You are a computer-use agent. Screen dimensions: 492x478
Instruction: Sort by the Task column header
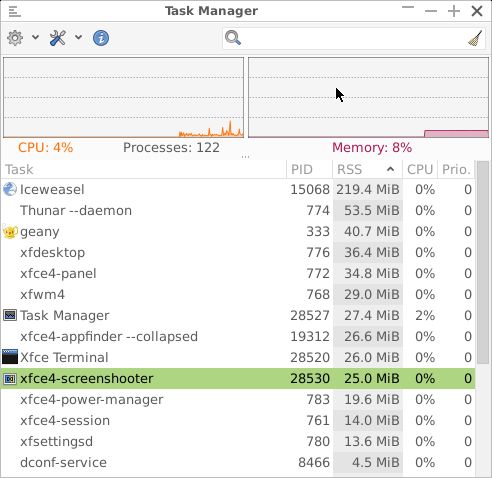coord(143,169)
